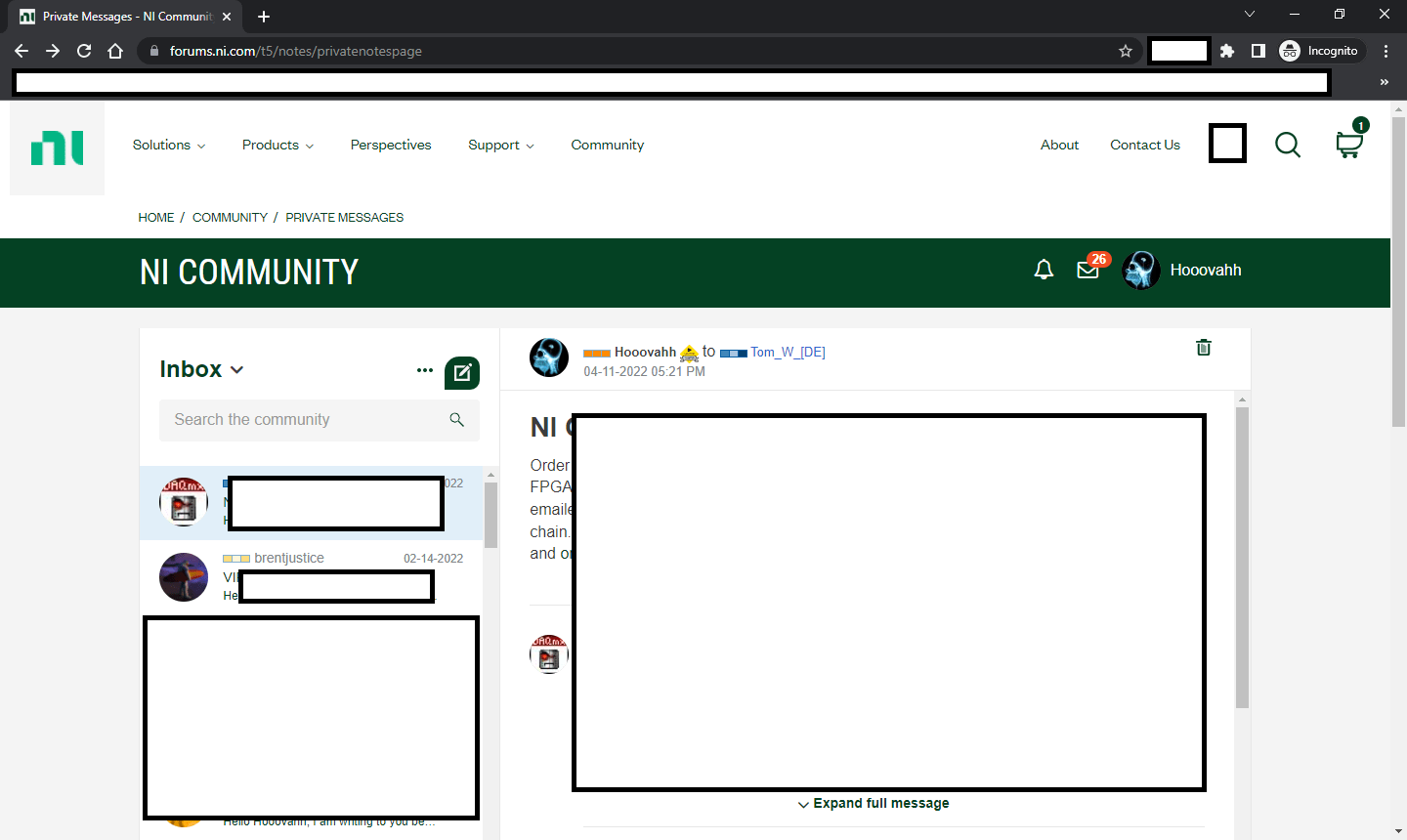Bookmark the page with the star icon
The width and height of the screenshot is (1407, 840).
[x=1126, y=51]
